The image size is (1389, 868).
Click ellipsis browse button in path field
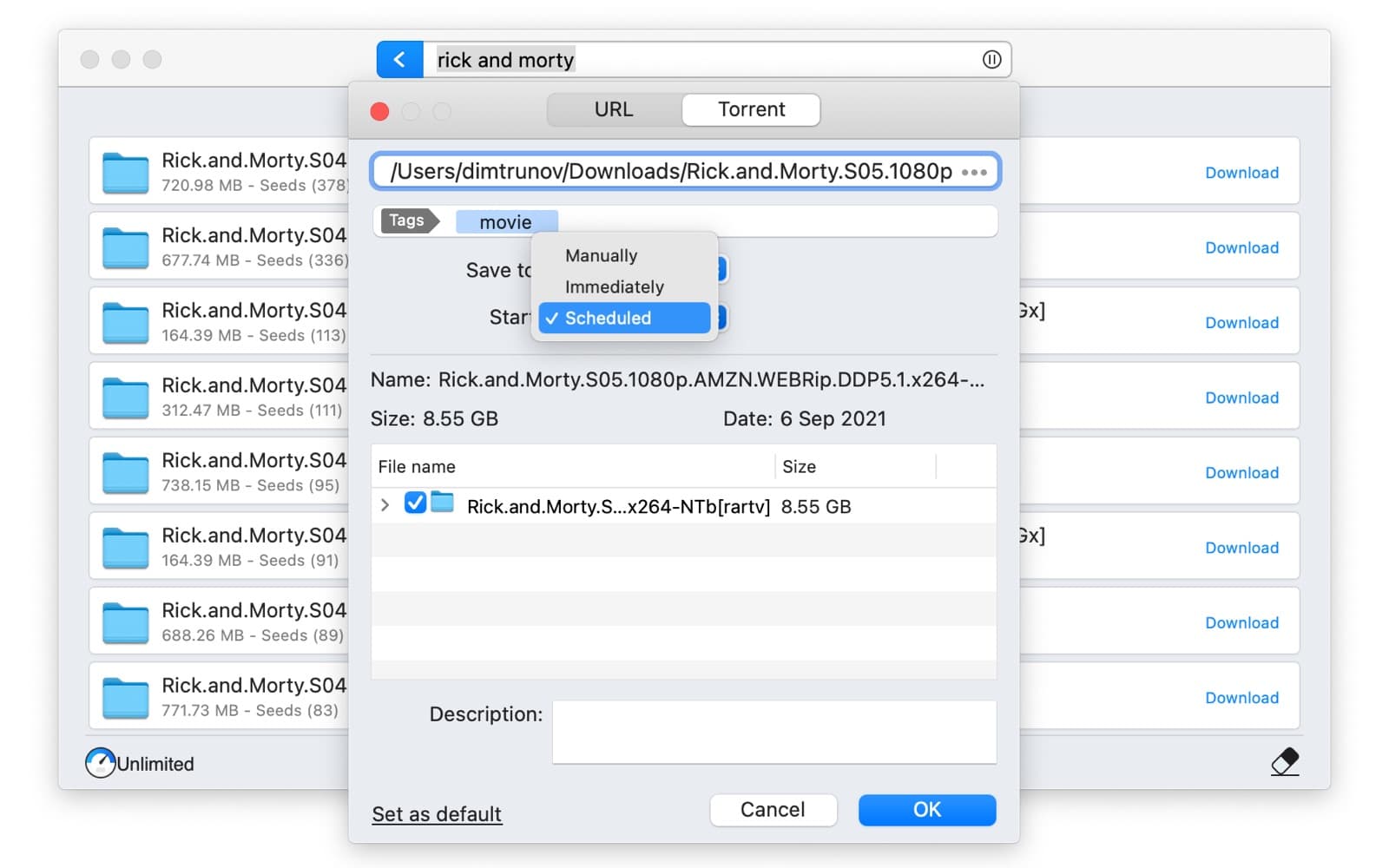[x=974, y=172]
